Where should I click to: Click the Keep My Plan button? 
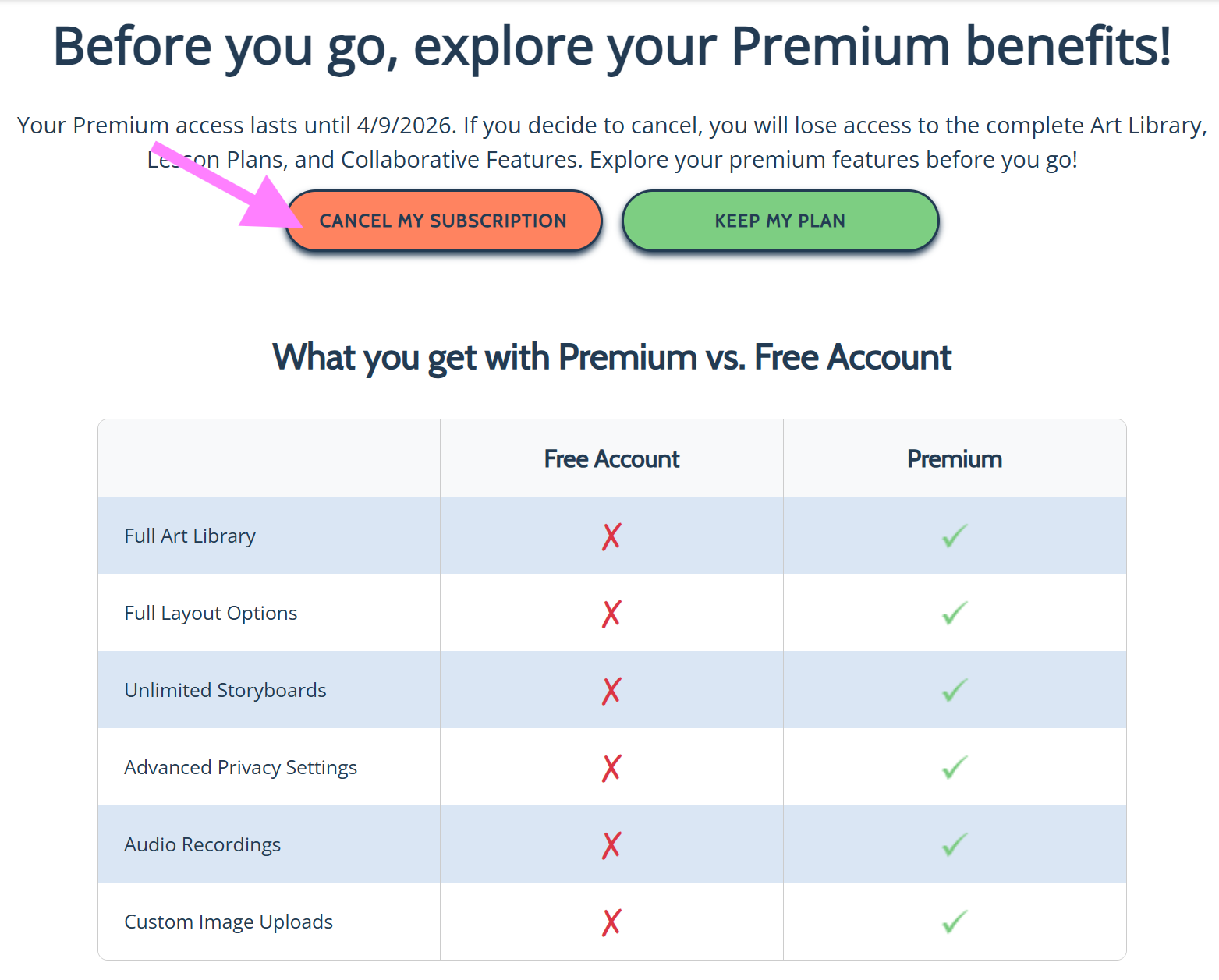(780, 221)
